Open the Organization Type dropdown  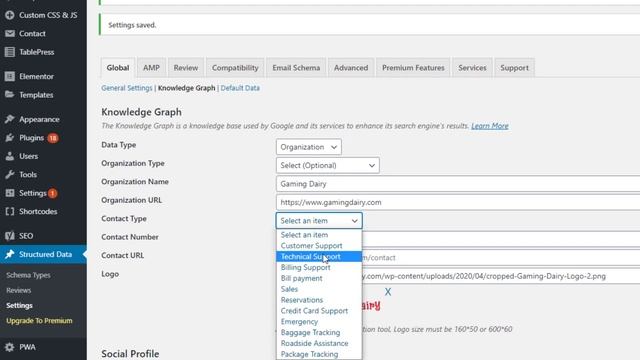[x=327, y=165]
